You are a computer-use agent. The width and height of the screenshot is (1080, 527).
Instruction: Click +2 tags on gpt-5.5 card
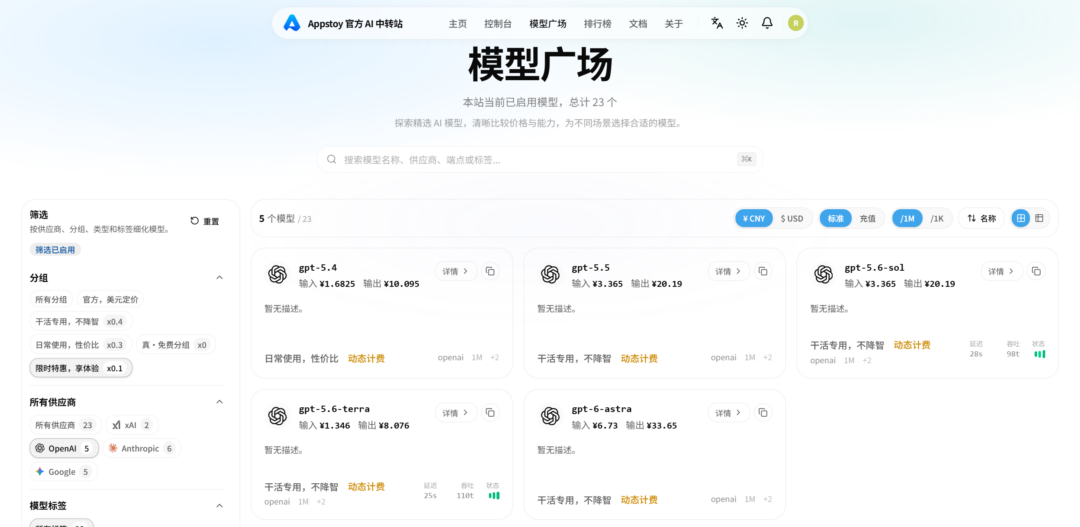coord(767,358)
